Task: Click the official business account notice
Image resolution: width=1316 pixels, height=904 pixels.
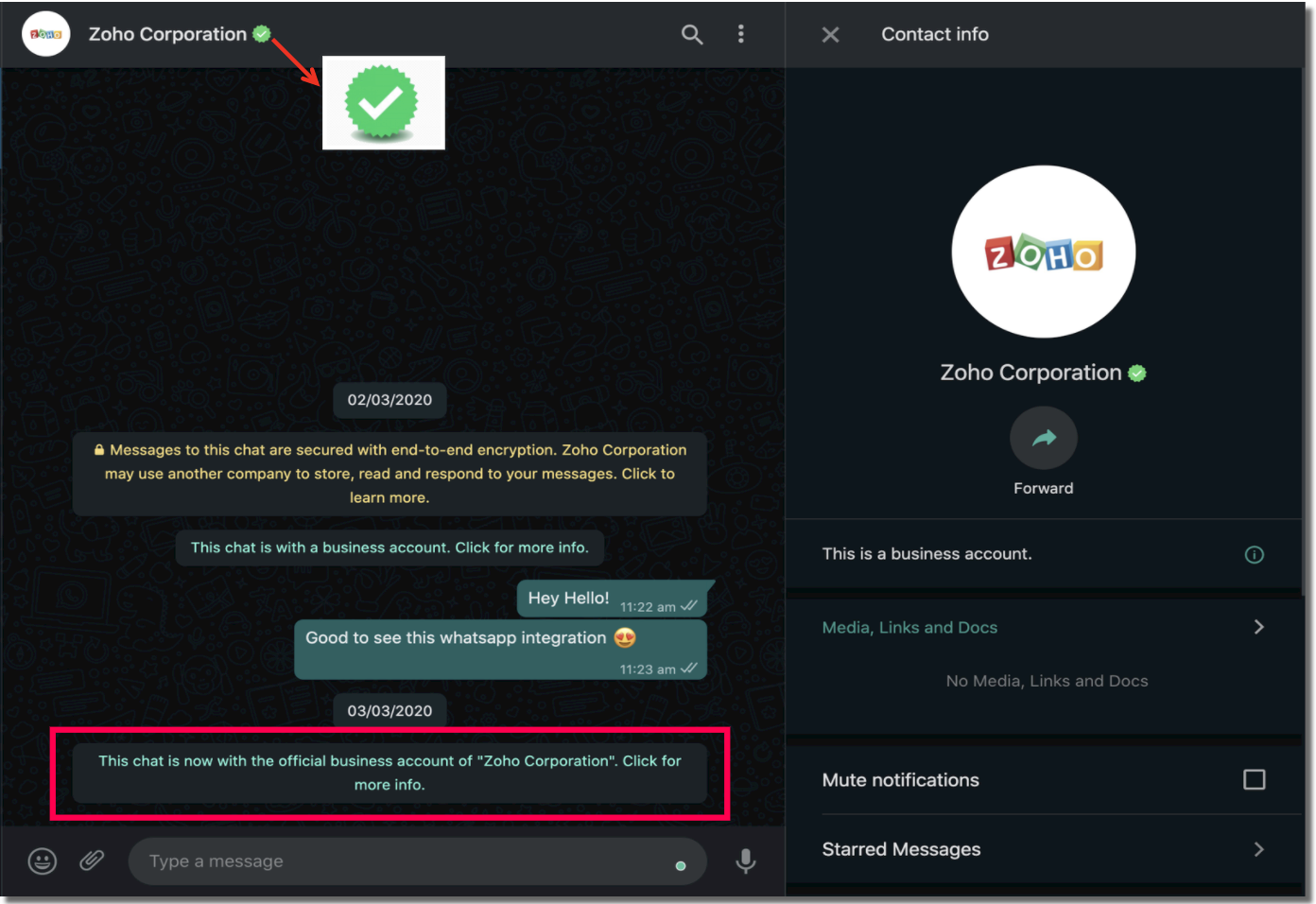Action: (x=390, y=773)
